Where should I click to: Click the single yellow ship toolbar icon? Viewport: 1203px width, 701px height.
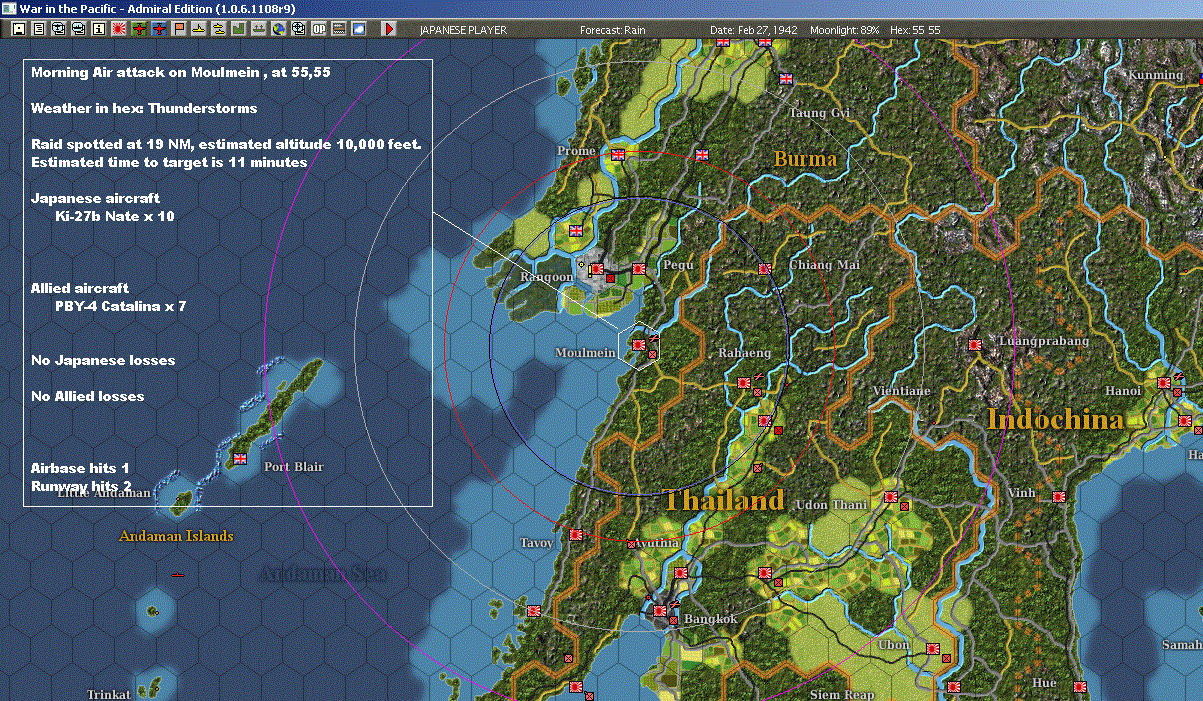tap(199, 29)
